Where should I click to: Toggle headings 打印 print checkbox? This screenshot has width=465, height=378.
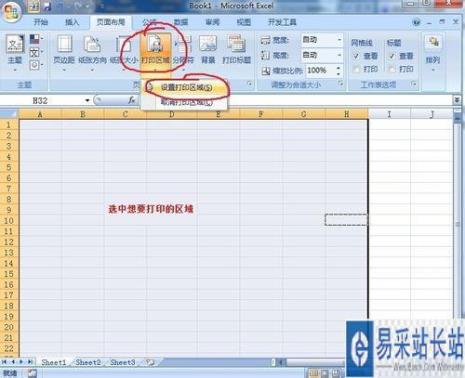tap(392, 69)
